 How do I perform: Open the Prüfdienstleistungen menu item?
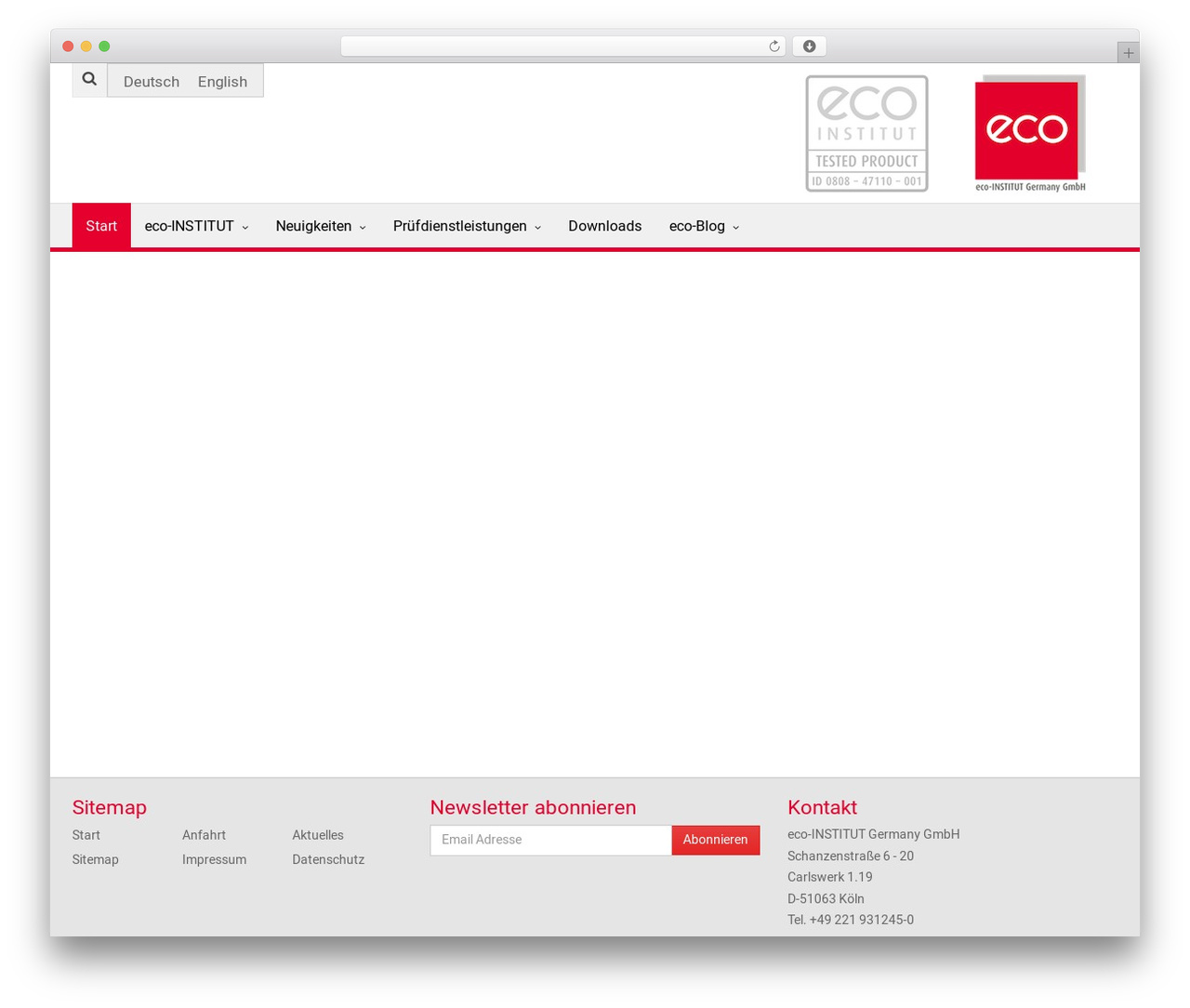coord(460,226)
